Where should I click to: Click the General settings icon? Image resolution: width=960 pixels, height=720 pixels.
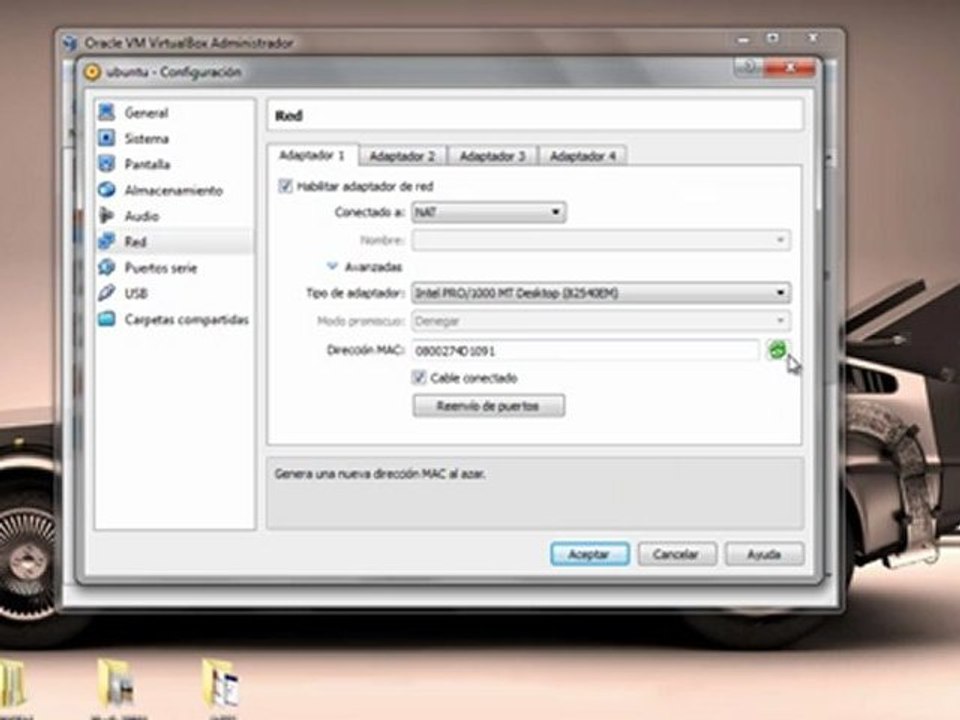pos(107,112)
